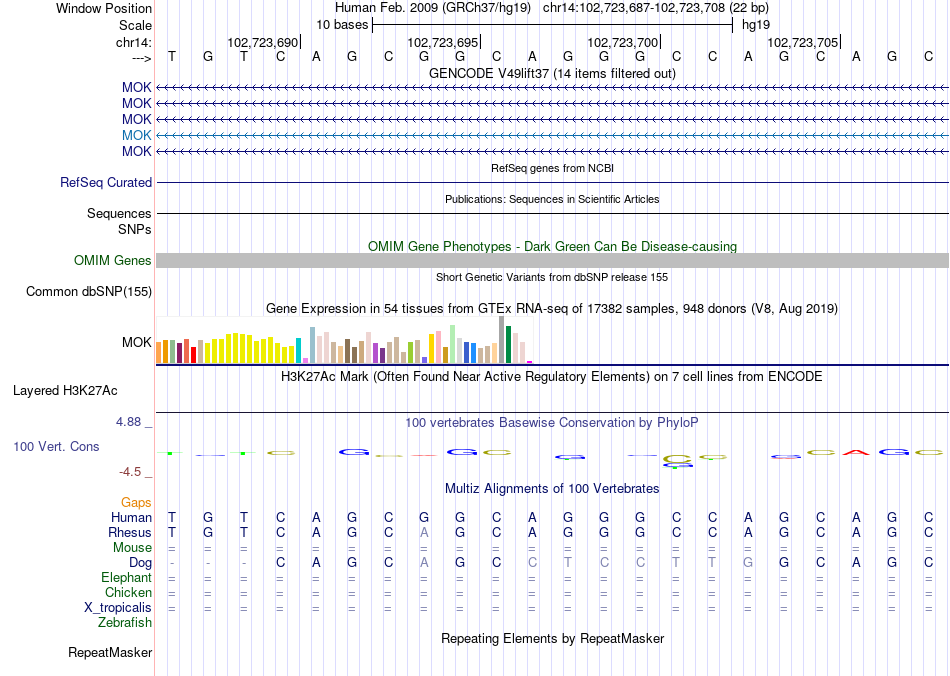The image size is (950, 676).
Task: Click the 102,723,690 ruler coordinate
Action: [263, 42]
